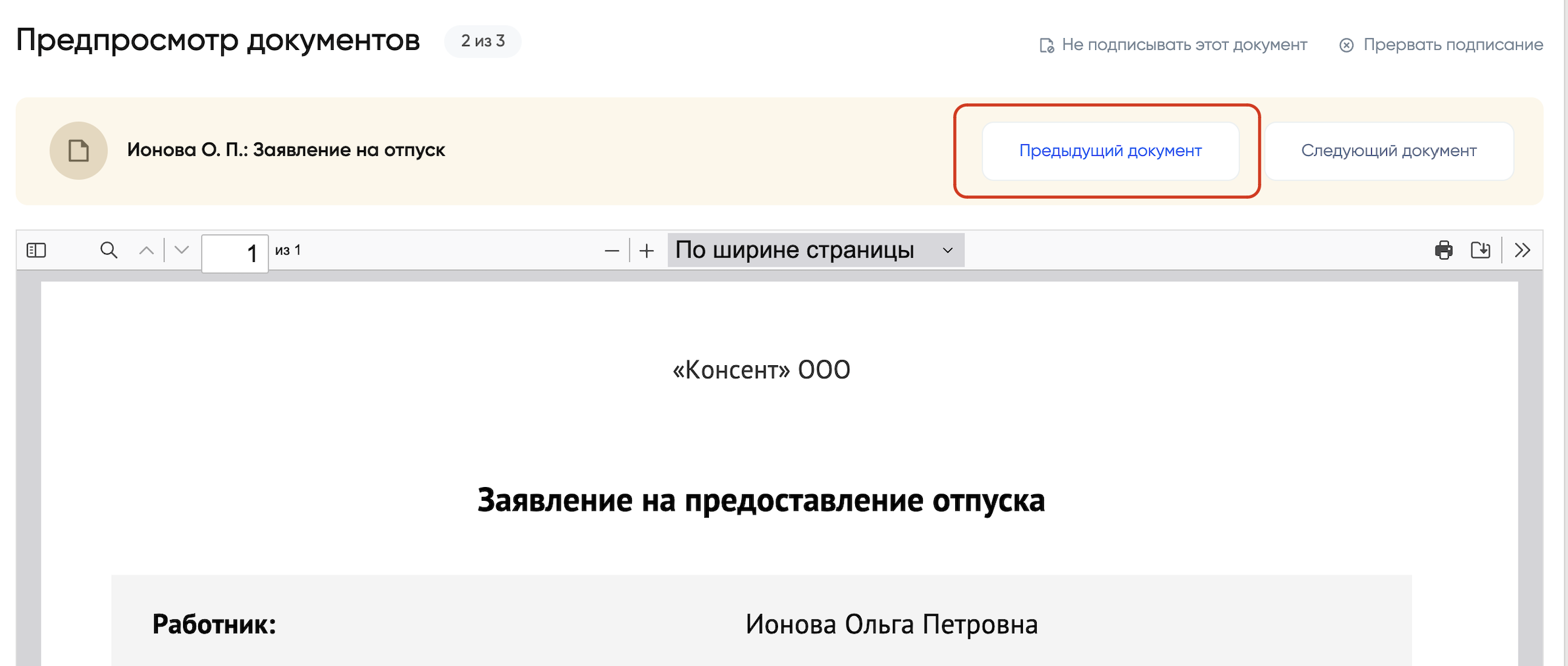Go to previous page with up arrow
Image resolution: width=1568 pixels, height=666 pixels.
tap(146, 250)
